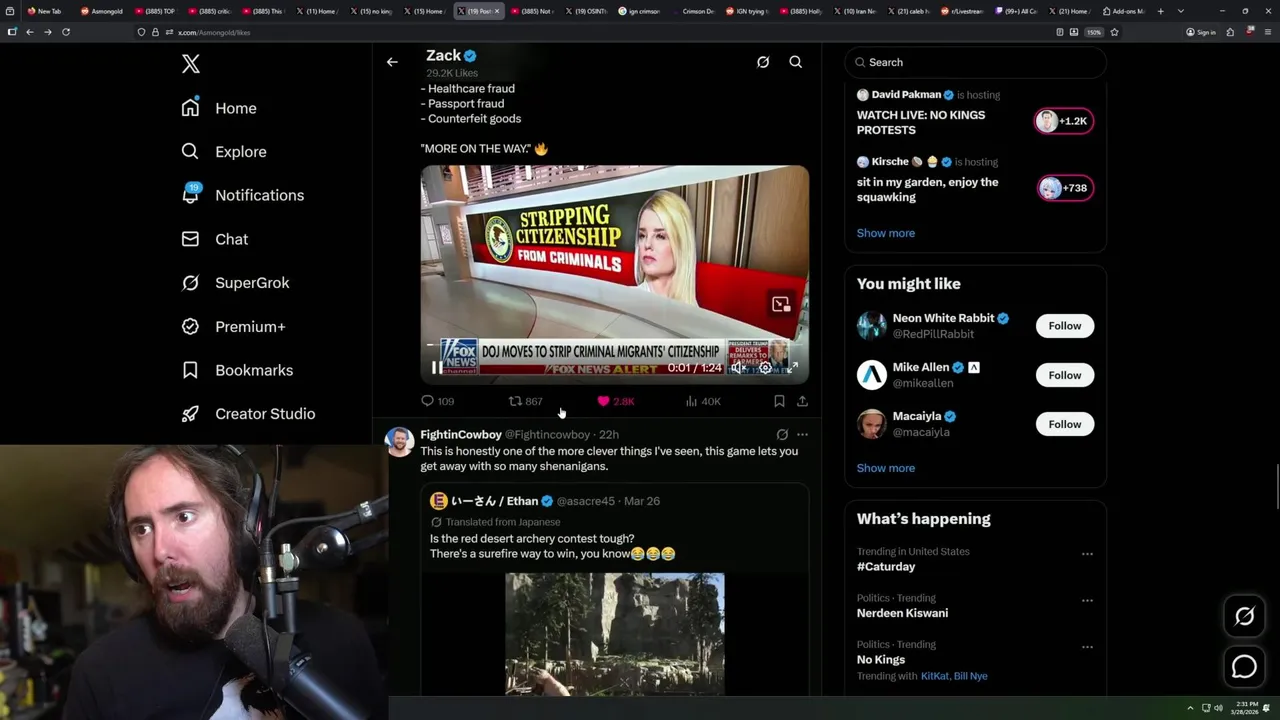Click FightinCowboy's avatar
Screen dimensions: 1280x720
pyautogui.click(x=399, y=441)
